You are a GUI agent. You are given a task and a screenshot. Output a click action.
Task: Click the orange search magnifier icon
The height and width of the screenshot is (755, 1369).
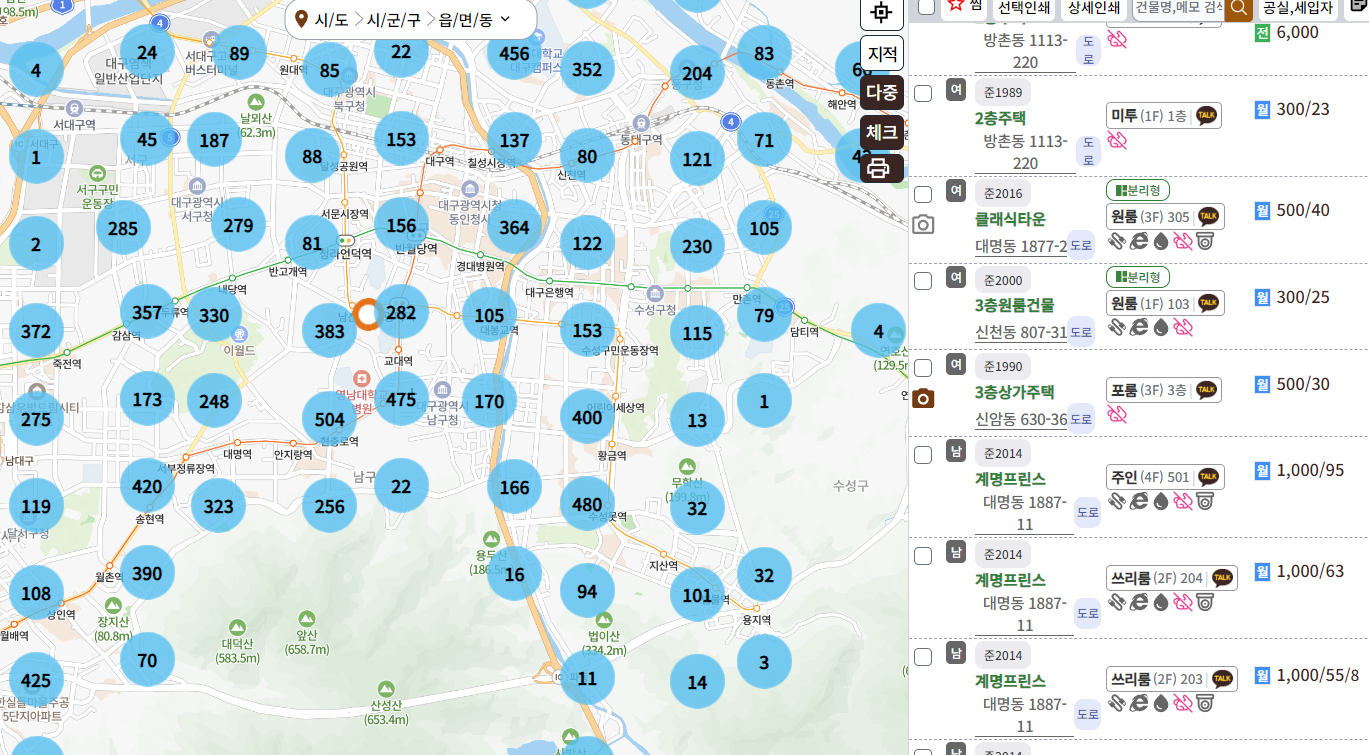click(x=1239, y=7)
